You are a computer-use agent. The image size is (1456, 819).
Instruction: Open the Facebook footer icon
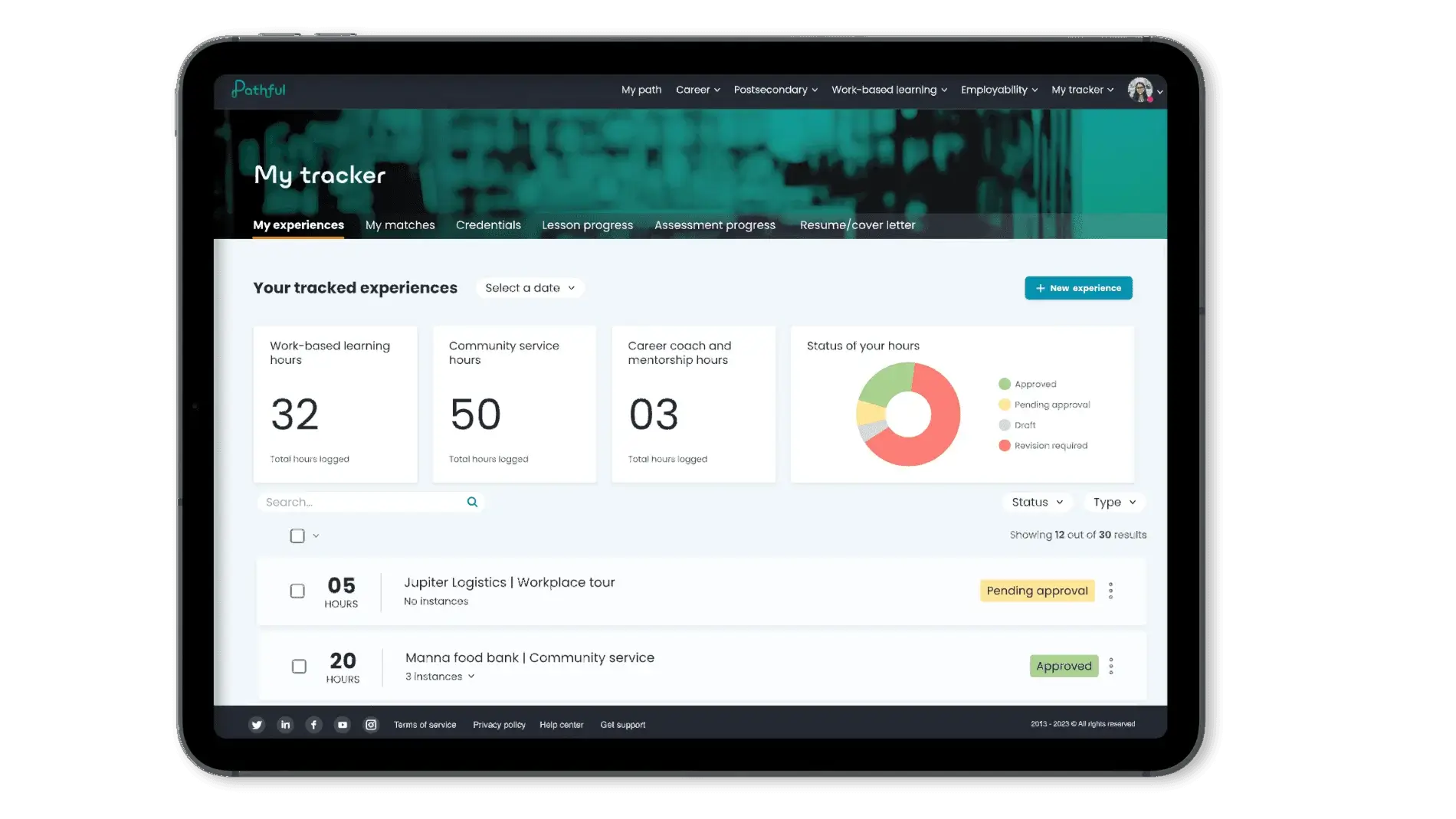click(313, 725)
